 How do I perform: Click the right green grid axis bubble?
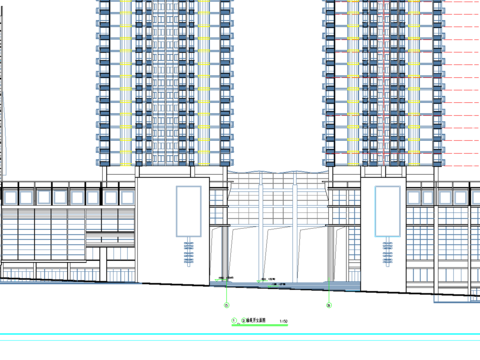pyautogui.click(x=329, y=305)
